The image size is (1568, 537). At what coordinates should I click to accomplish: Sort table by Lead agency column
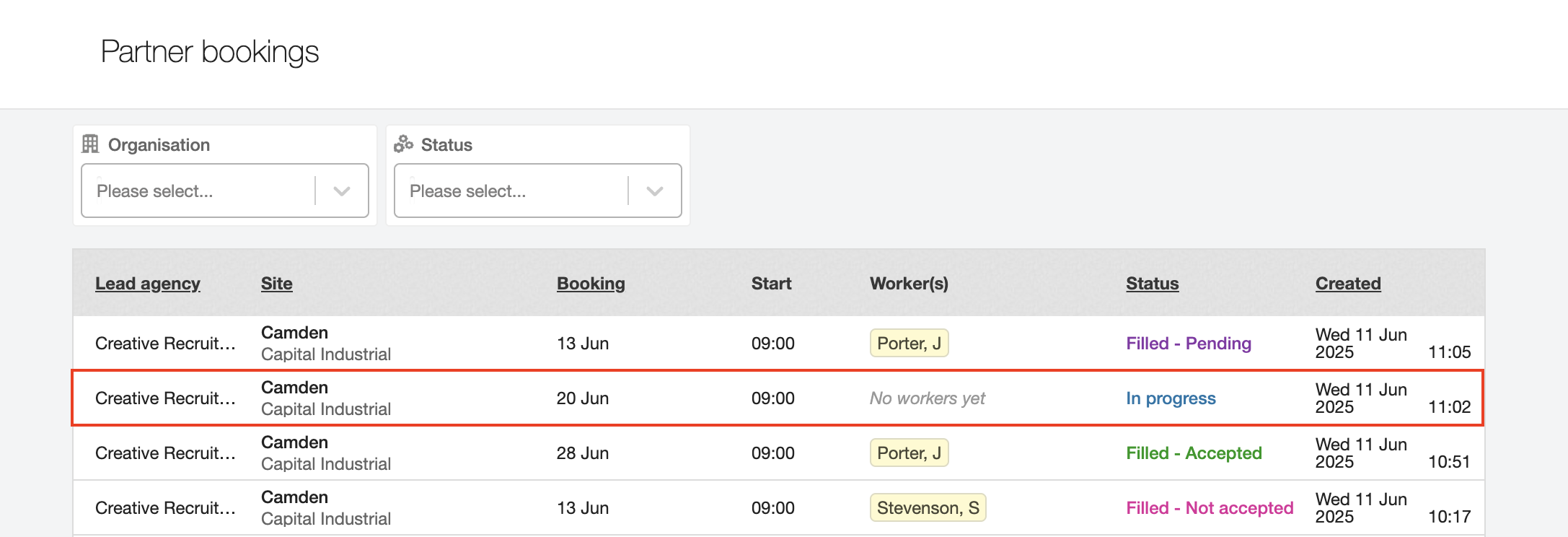(148, 284)
